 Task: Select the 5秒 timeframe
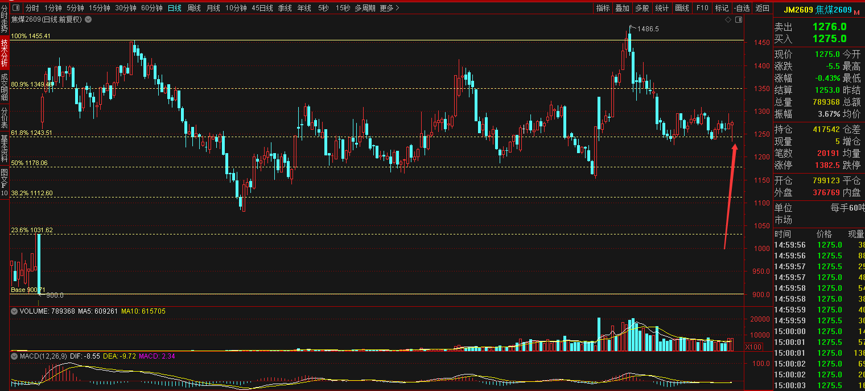click(x=323, y=8)
